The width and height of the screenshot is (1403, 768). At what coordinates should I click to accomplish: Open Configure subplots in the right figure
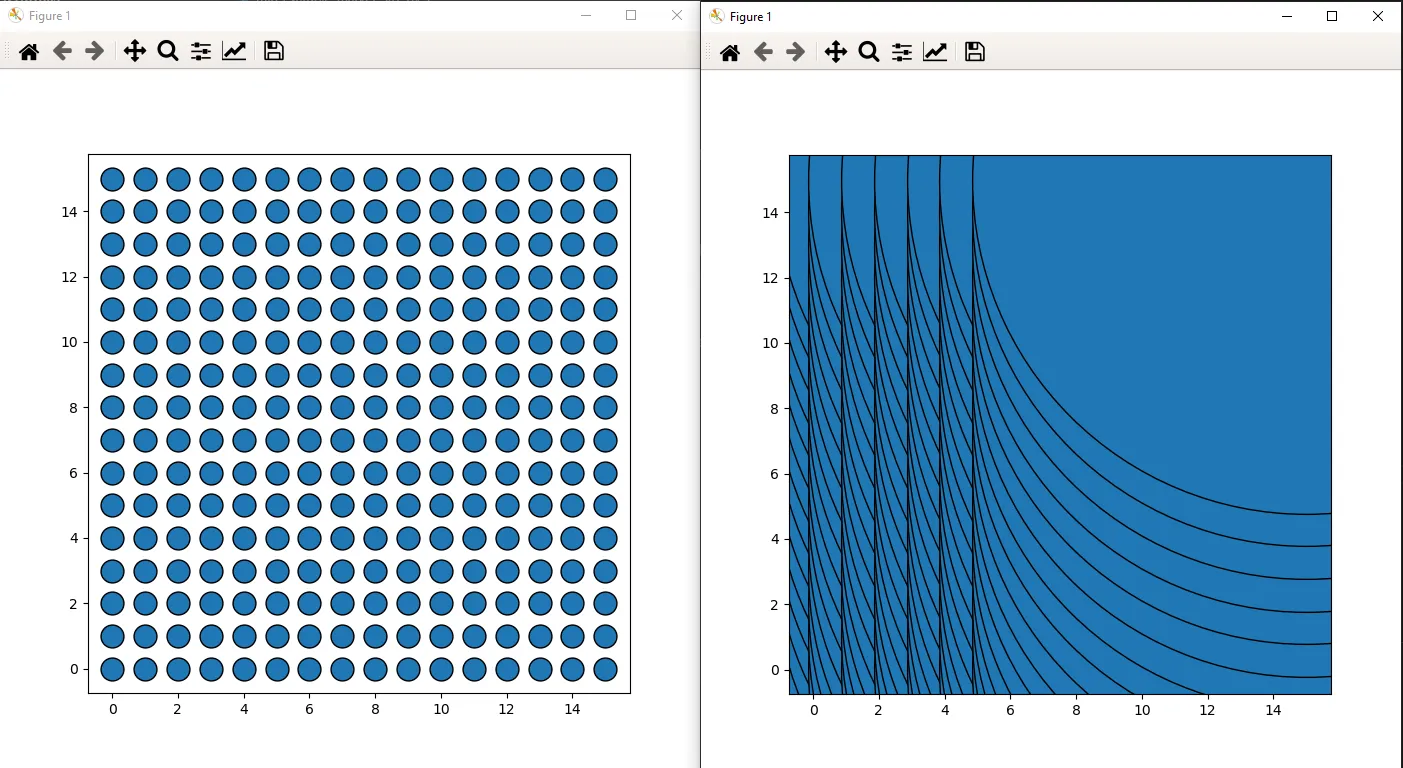(902, 52)
